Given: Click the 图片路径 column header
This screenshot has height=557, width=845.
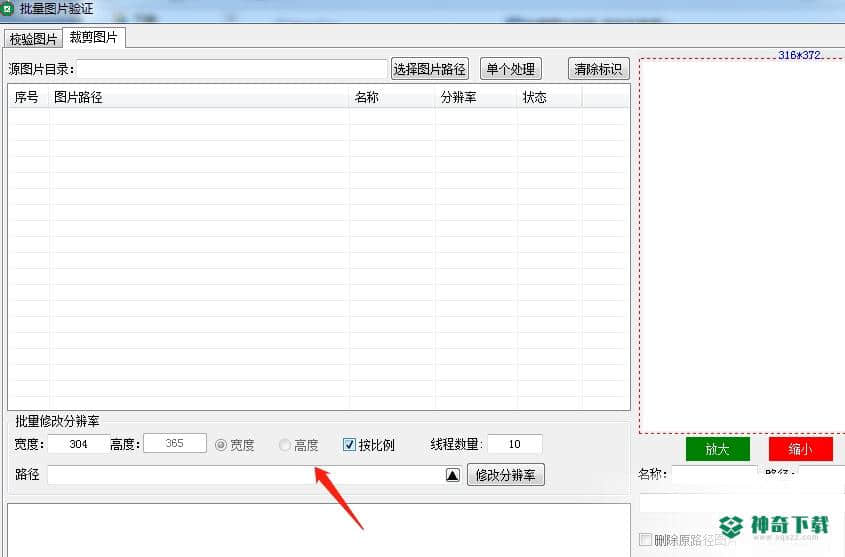Looking at the screenshot, I should coord(199,98).
